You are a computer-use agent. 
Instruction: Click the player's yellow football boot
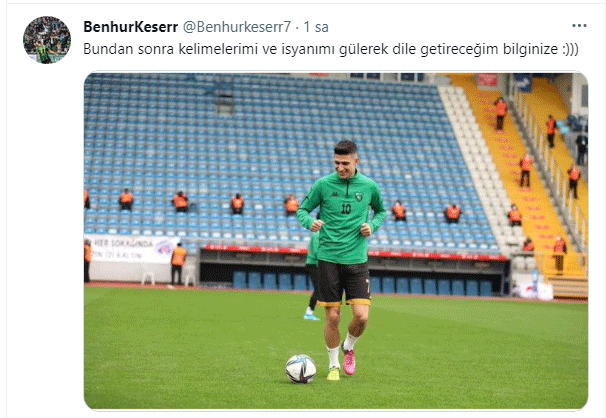(334, 374)
